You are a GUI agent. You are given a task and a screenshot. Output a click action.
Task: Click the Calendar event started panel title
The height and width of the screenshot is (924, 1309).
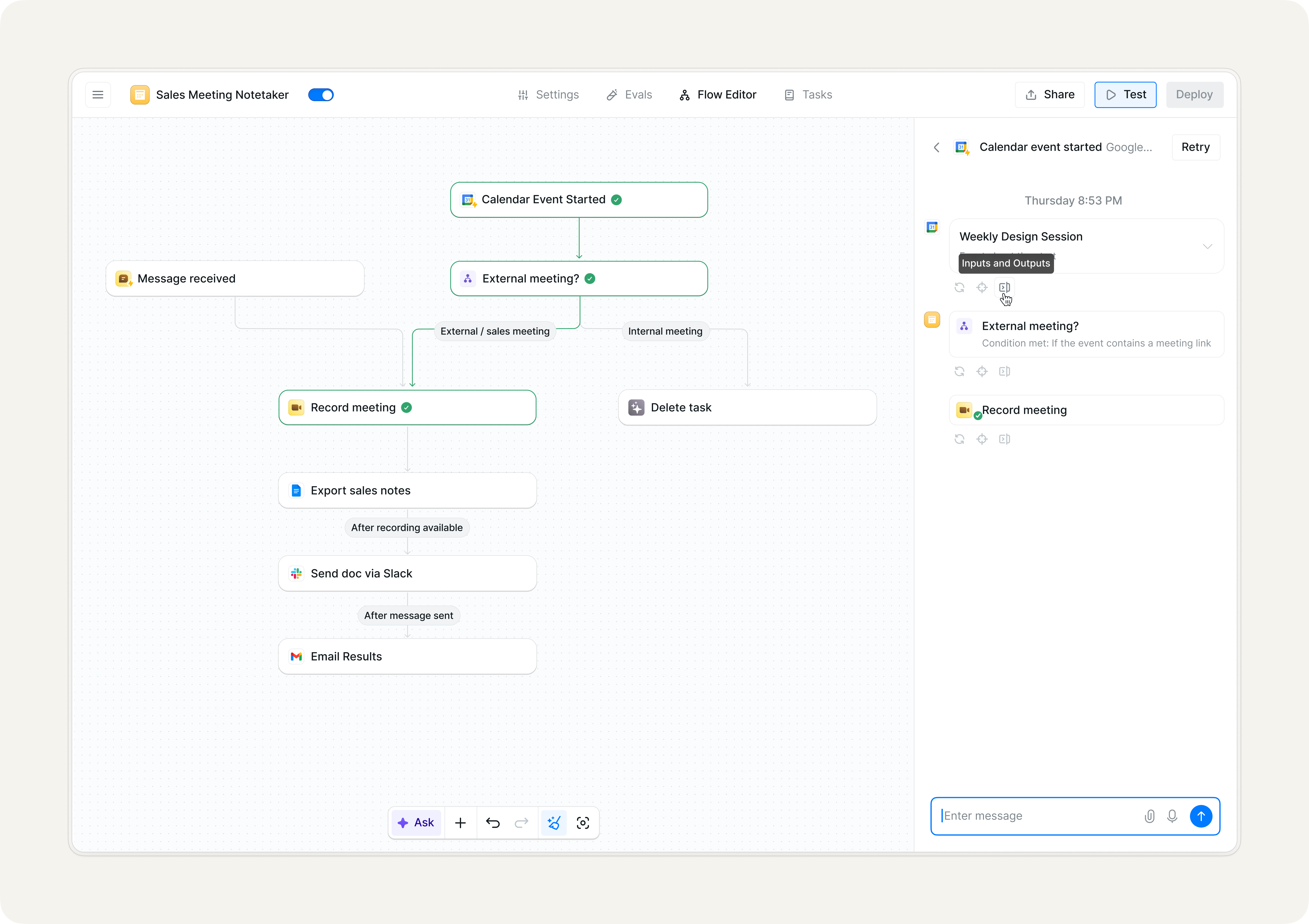point(1040,147)
